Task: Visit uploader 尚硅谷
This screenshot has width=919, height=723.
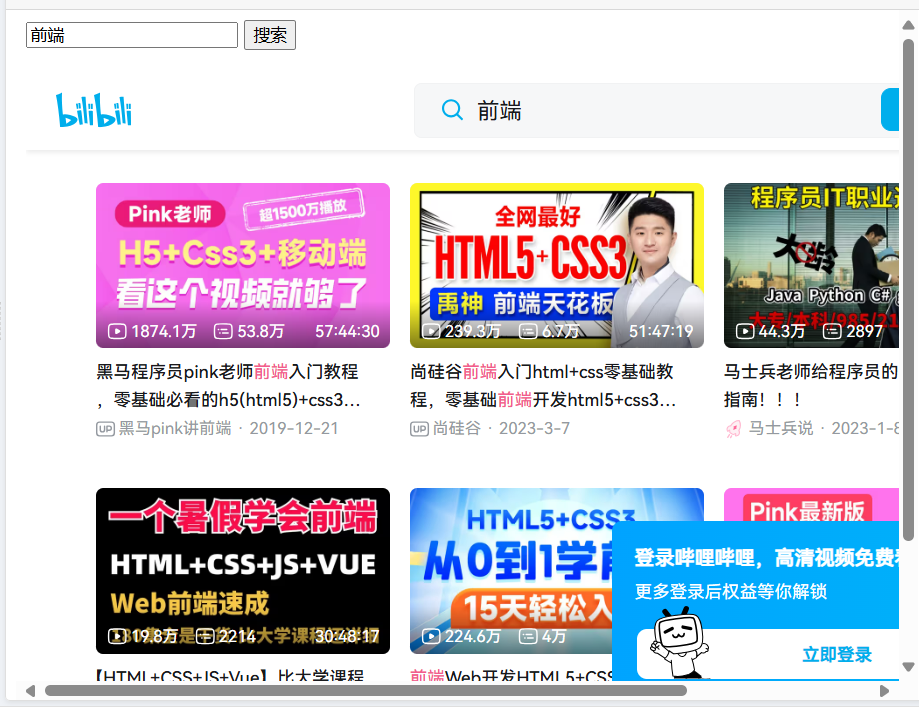Action: (x=457, y=428)
